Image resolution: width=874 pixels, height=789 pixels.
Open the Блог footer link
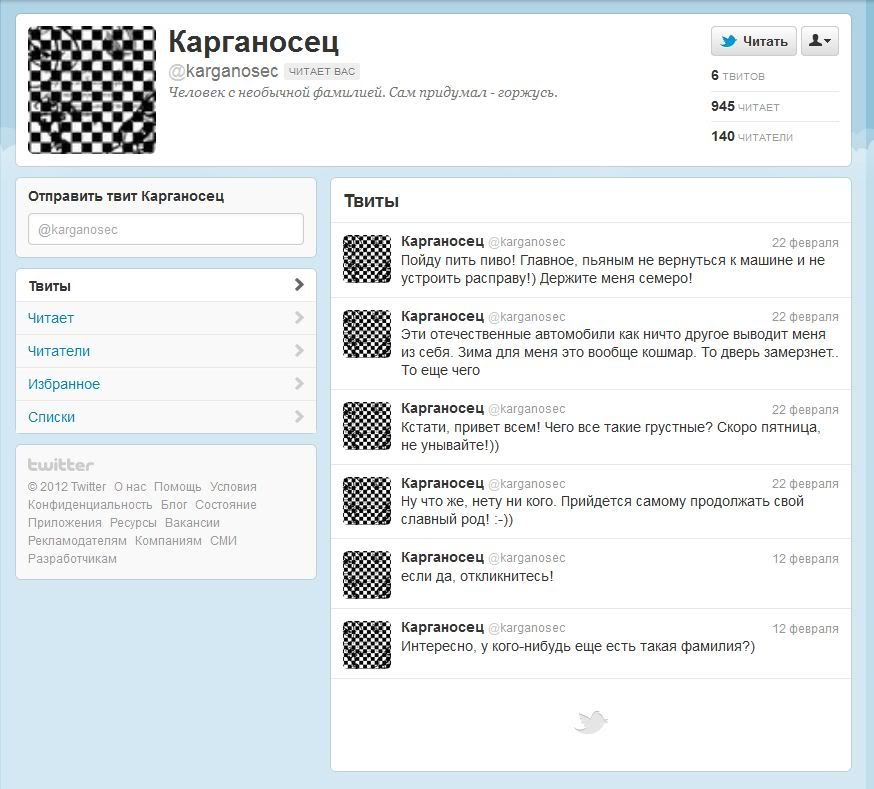(174, 505)
